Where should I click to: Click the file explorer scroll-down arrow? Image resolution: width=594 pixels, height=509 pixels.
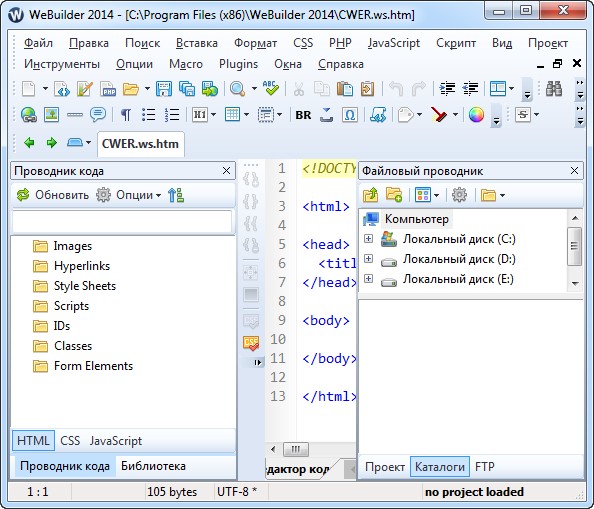[575, 283]
